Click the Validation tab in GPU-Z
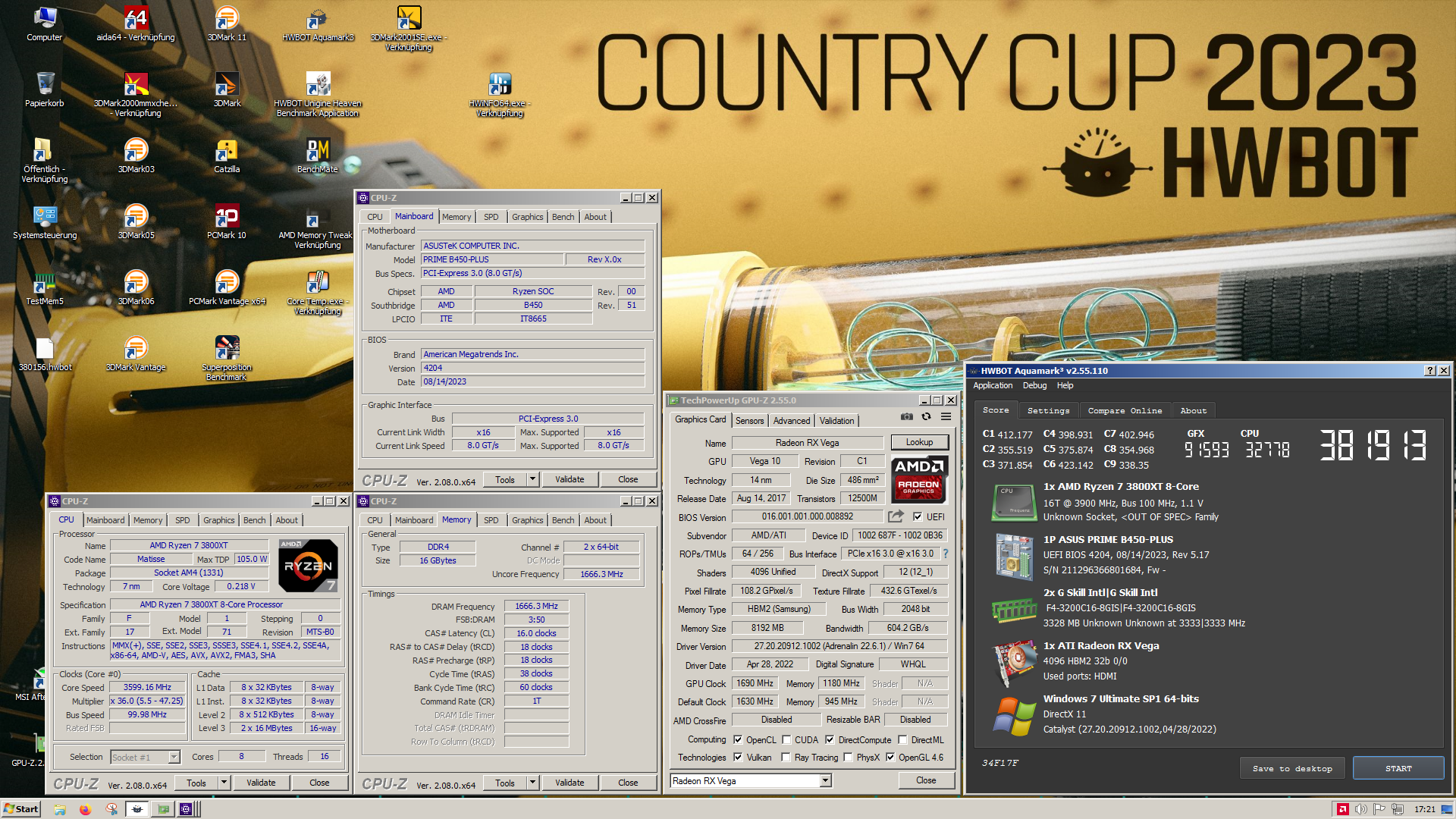Viewport: 1456px width, 819px height. coord(836,421)
